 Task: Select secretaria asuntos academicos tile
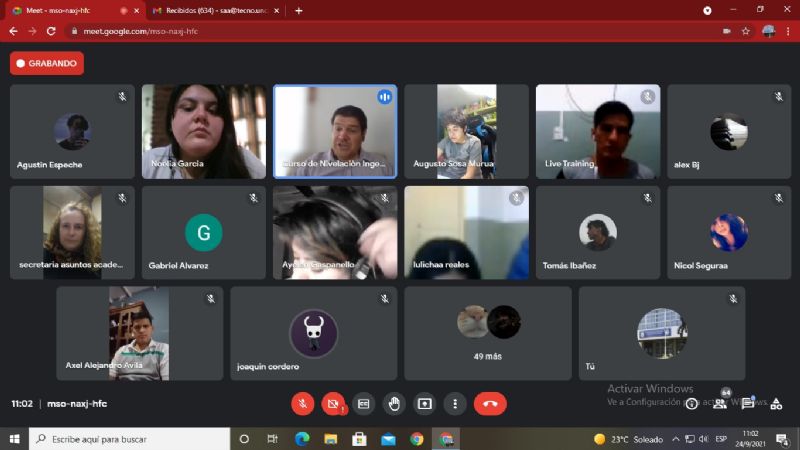[x=72, y=233]
